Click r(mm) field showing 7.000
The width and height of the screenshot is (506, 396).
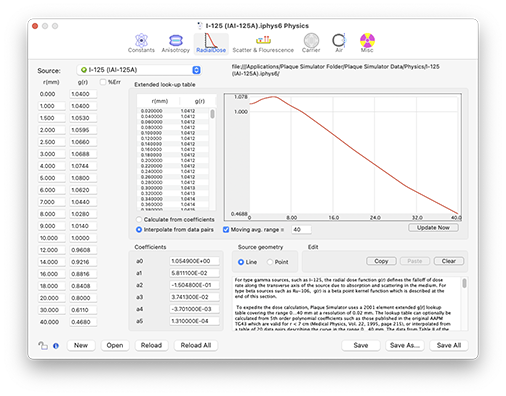click(51, 202)
